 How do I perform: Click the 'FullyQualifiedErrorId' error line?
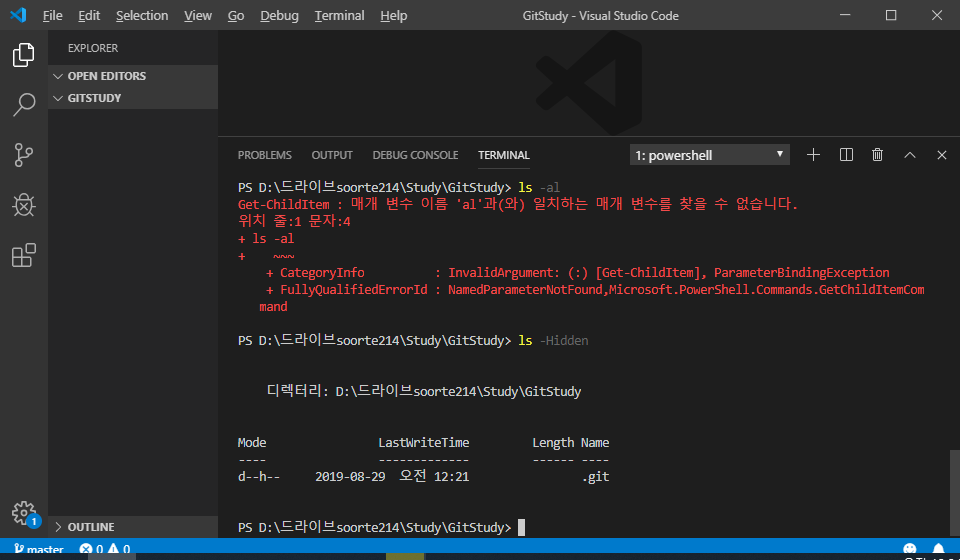tap(595, 289)
